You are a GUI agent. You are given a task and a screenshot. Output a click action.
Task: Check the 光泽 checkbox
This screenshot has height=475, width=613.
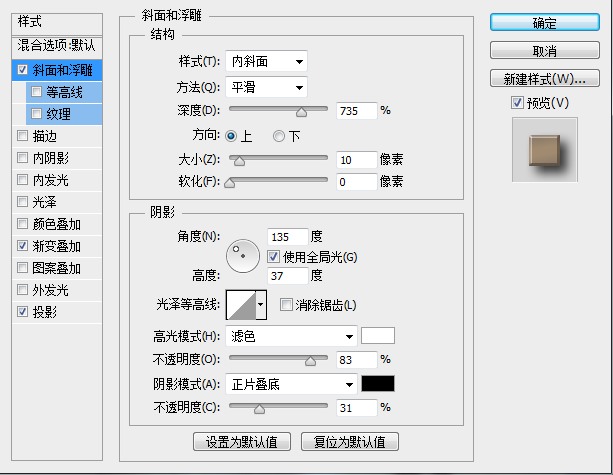[x=22, y=202]
